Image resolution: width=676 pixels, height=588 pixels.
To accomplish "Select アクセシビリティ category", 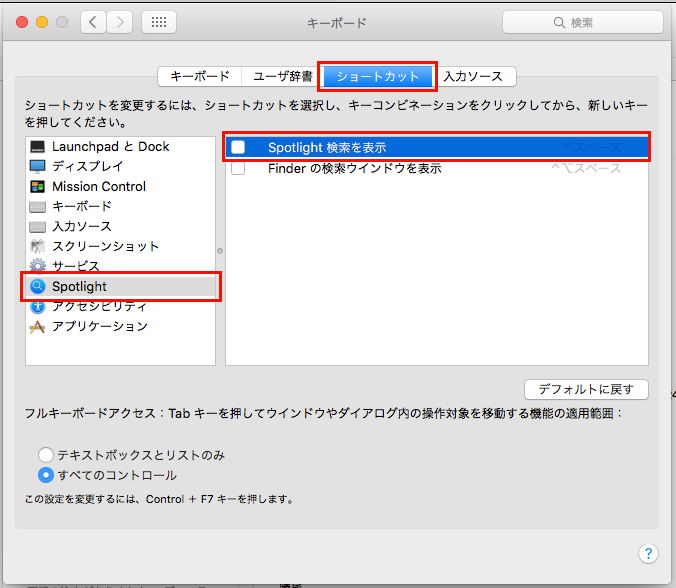I will (120, 306).
